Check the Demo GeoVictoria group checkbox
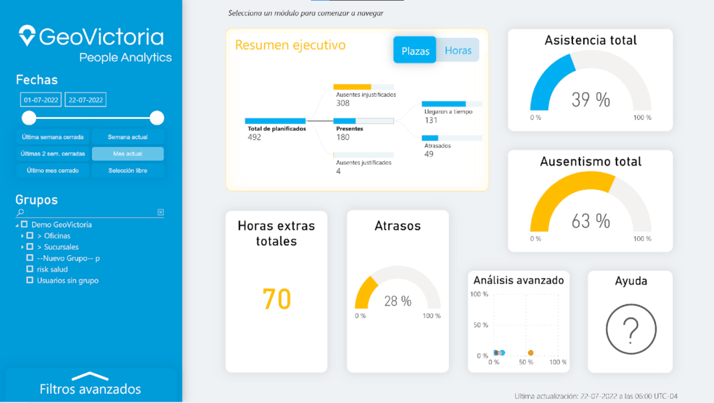Image resolution: width=714 pixels, height=403 pixels. click(x=25, y=225)
